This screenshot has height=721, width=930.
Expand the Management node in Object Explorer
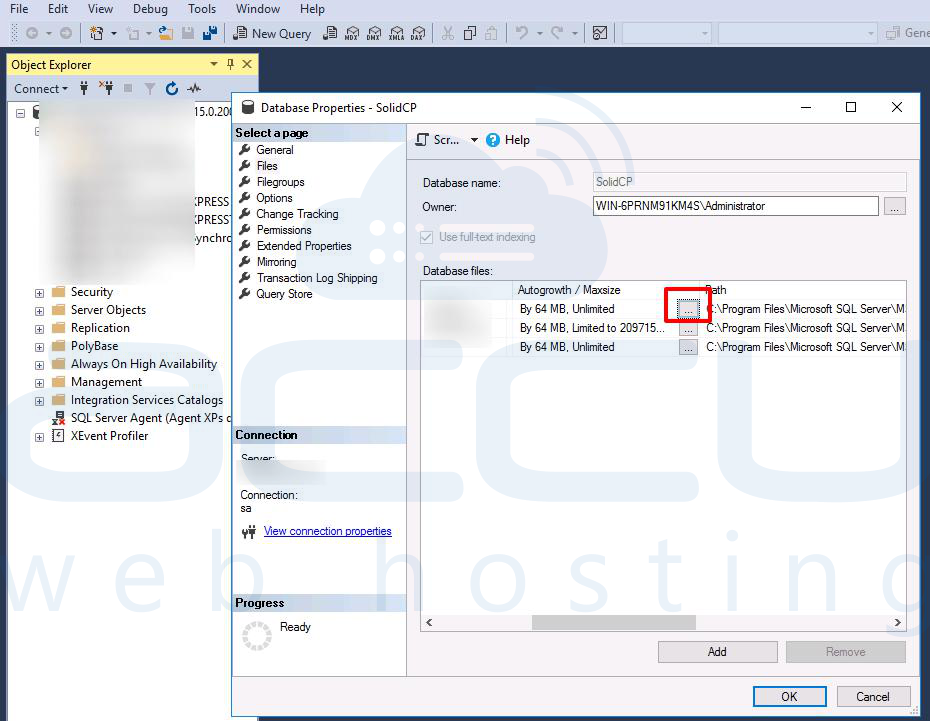coord(39,382)
